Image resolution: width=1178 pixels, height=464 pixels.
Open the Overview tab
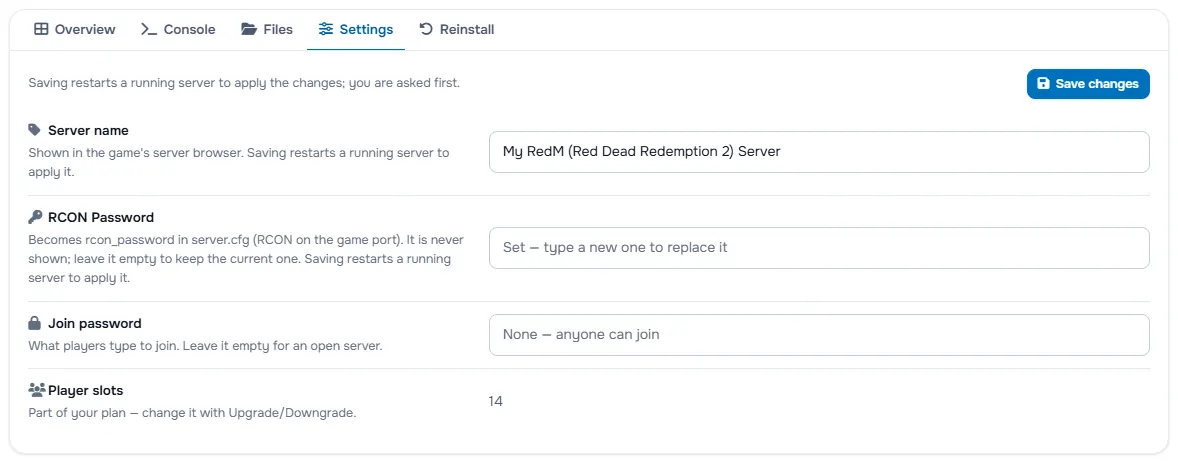click(75, 29)
